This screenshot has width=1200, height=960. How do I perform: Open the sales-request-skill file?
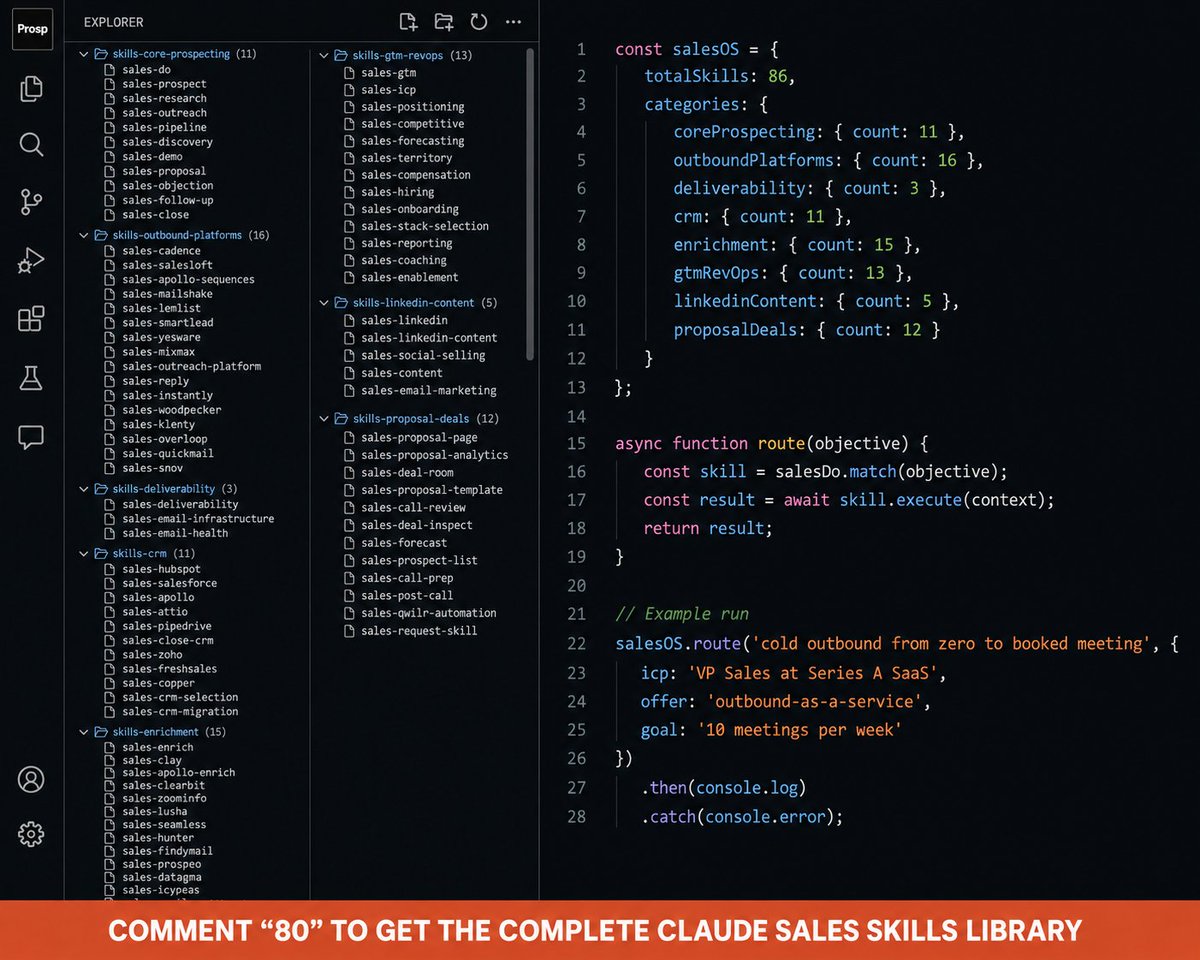(x=419, y=631)
